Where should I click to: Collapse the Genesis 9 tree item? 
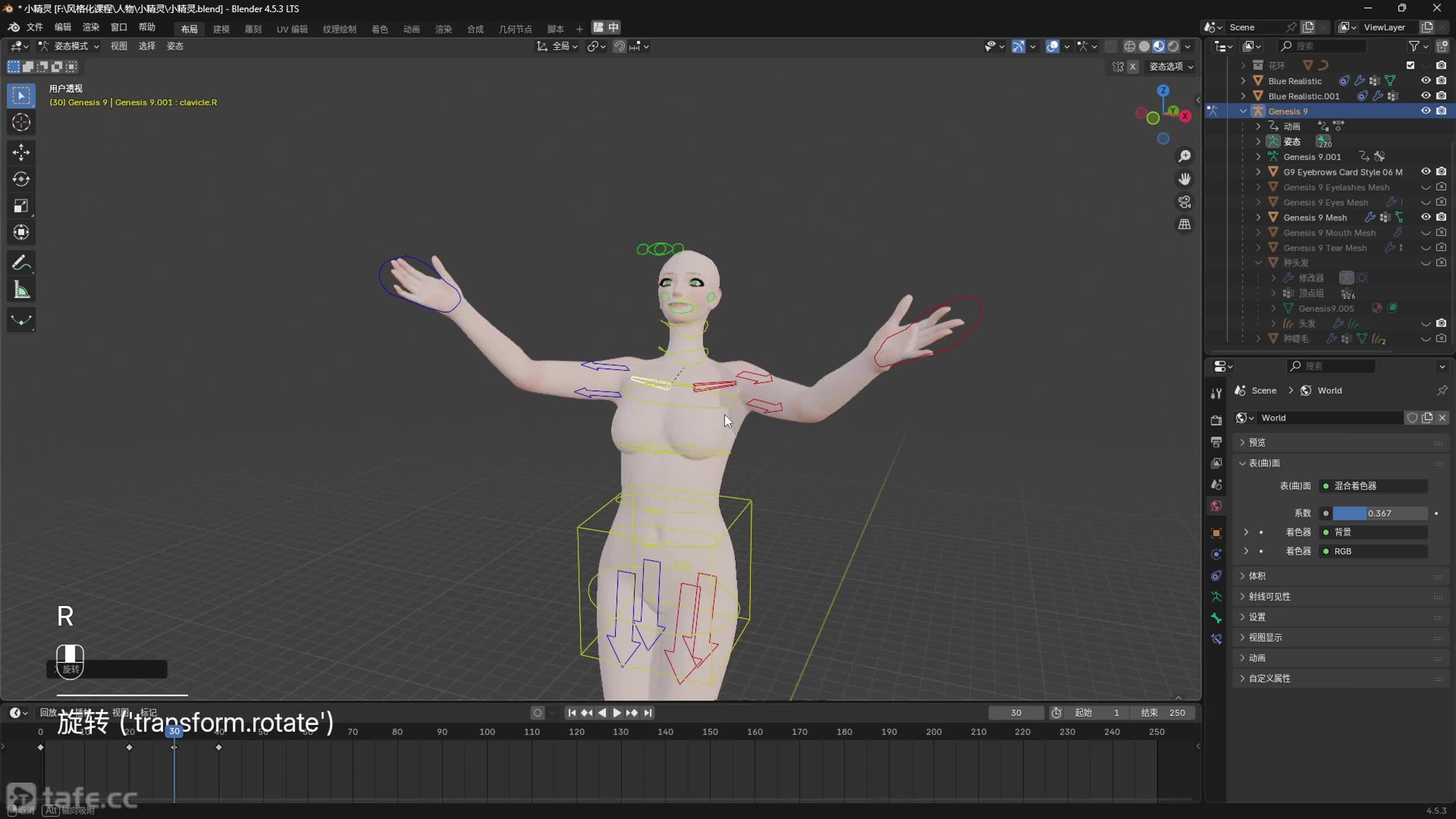[1243, 111]
